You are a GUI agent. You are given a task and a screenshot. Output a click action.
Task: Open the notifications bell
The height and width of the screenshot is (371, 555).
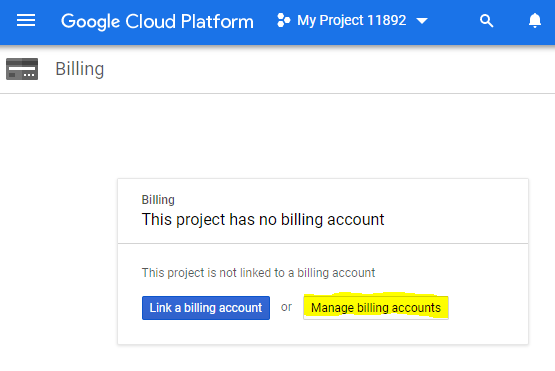tap(534, 21)
